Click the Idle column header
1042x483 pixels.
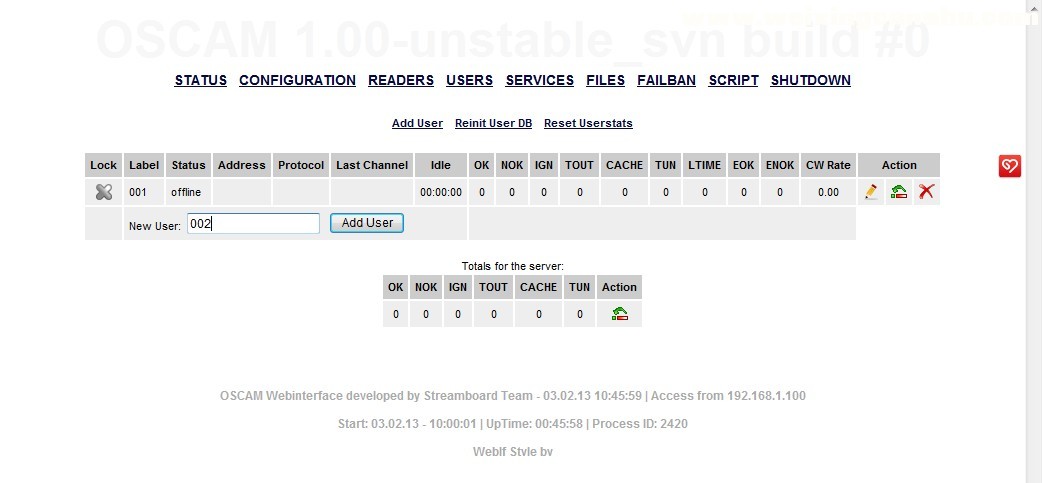point(441,165)
